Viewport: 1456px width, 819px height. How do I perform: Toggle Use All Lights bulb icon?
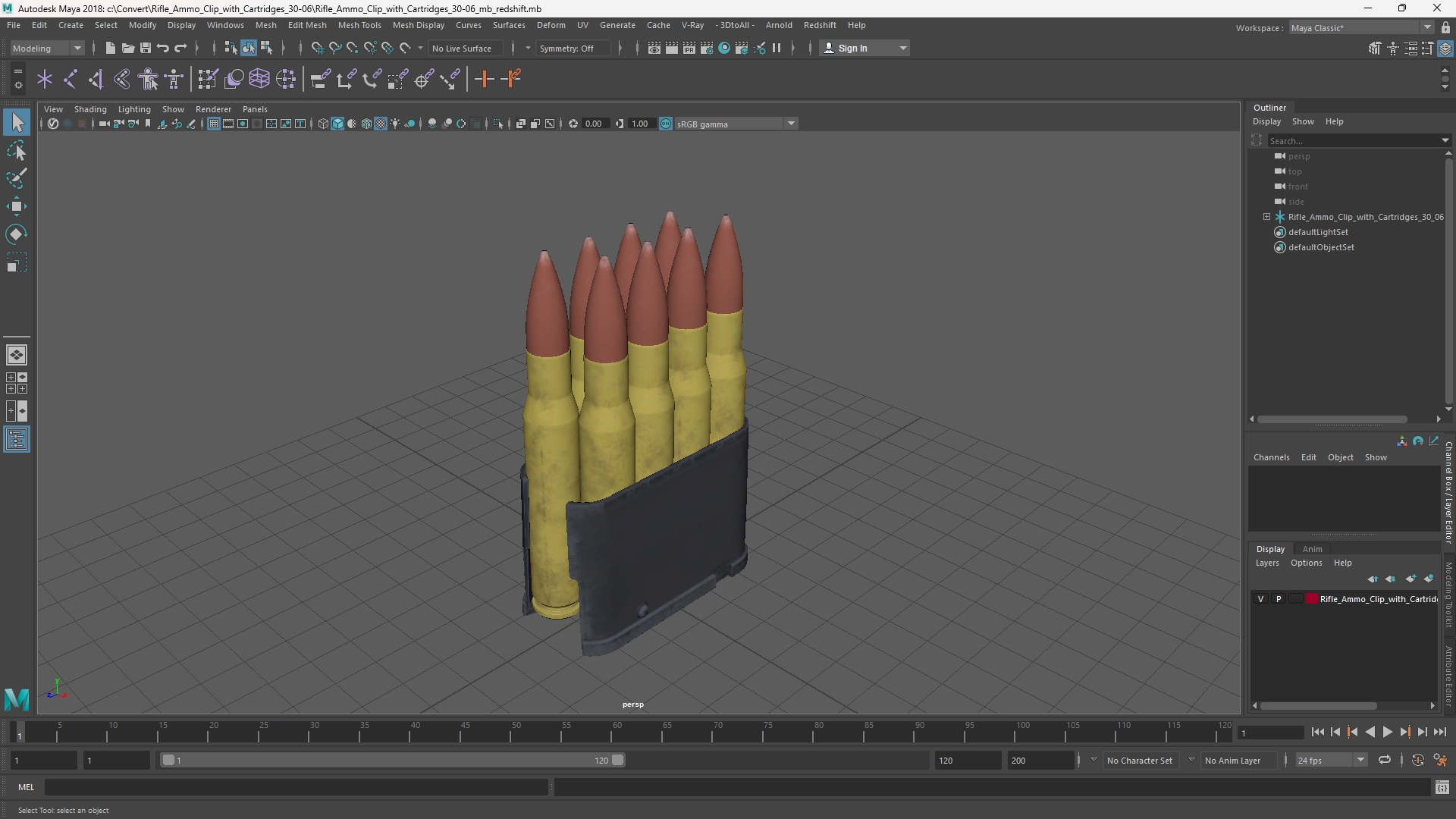[x=395, y=124]
